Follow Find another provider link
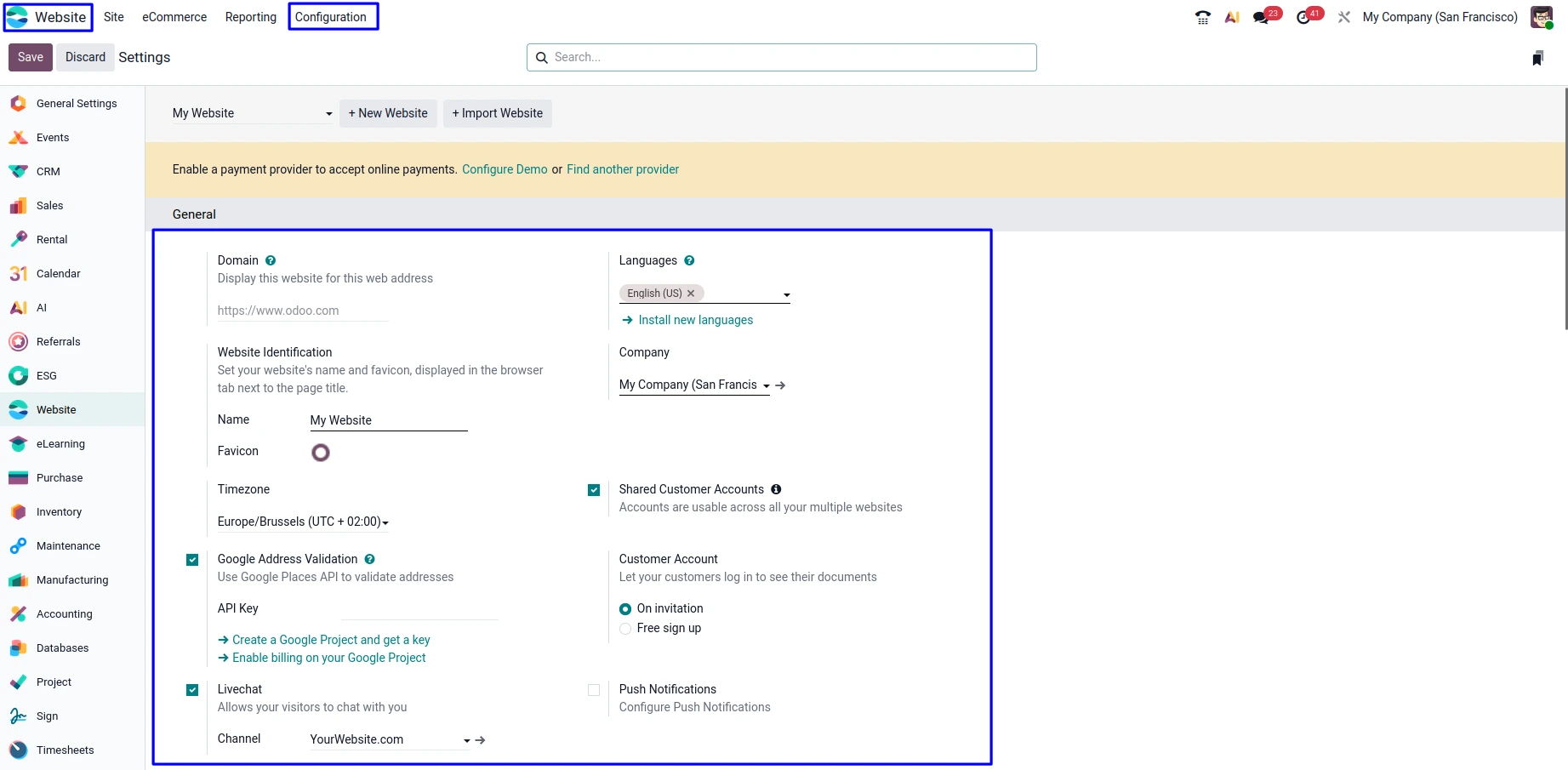The image size is (1568, 770). click(x=623, y=169)
